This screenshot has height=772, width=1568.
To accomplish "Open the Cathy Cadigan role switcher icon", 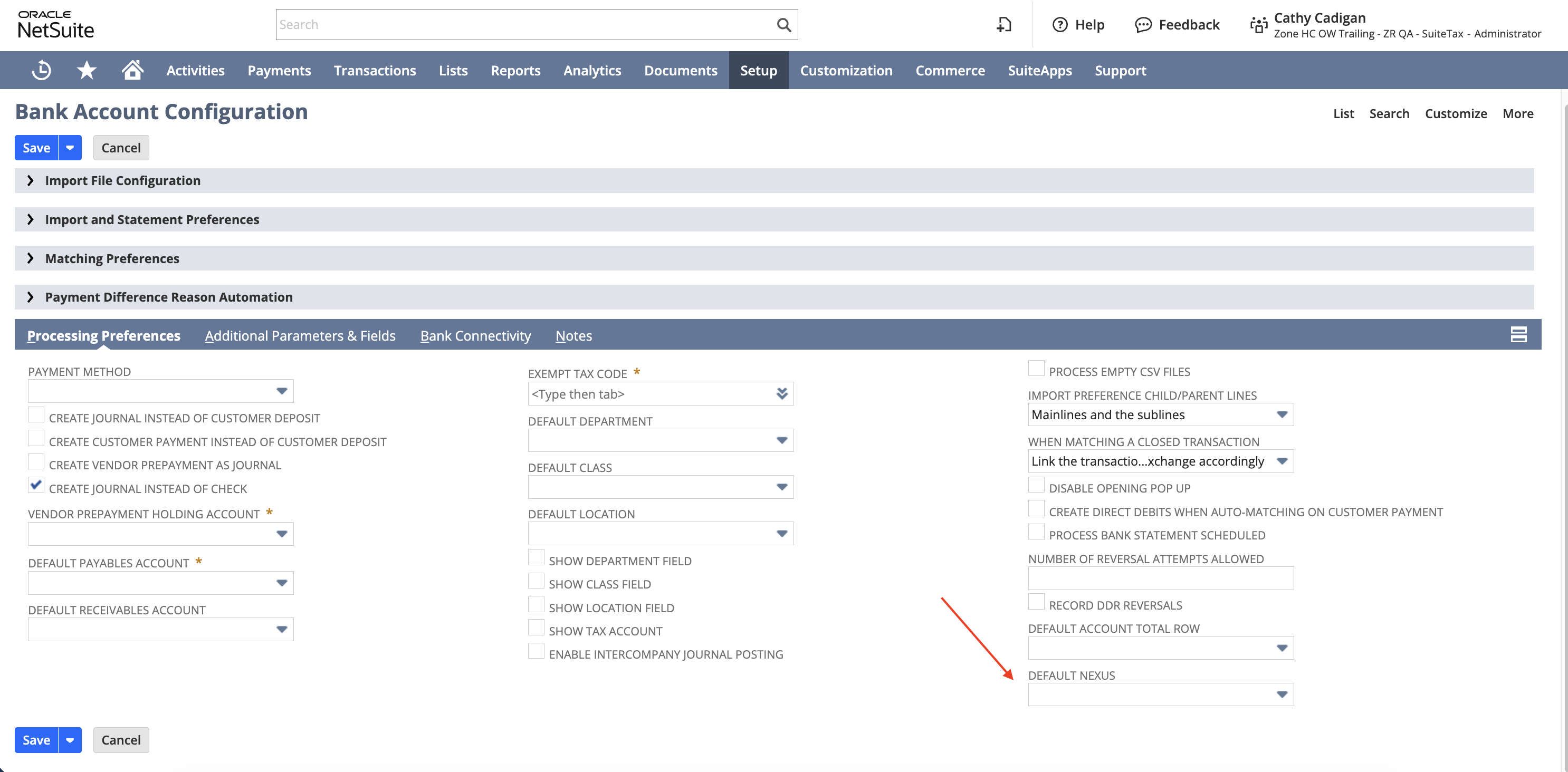I will tap(1258, 25).
